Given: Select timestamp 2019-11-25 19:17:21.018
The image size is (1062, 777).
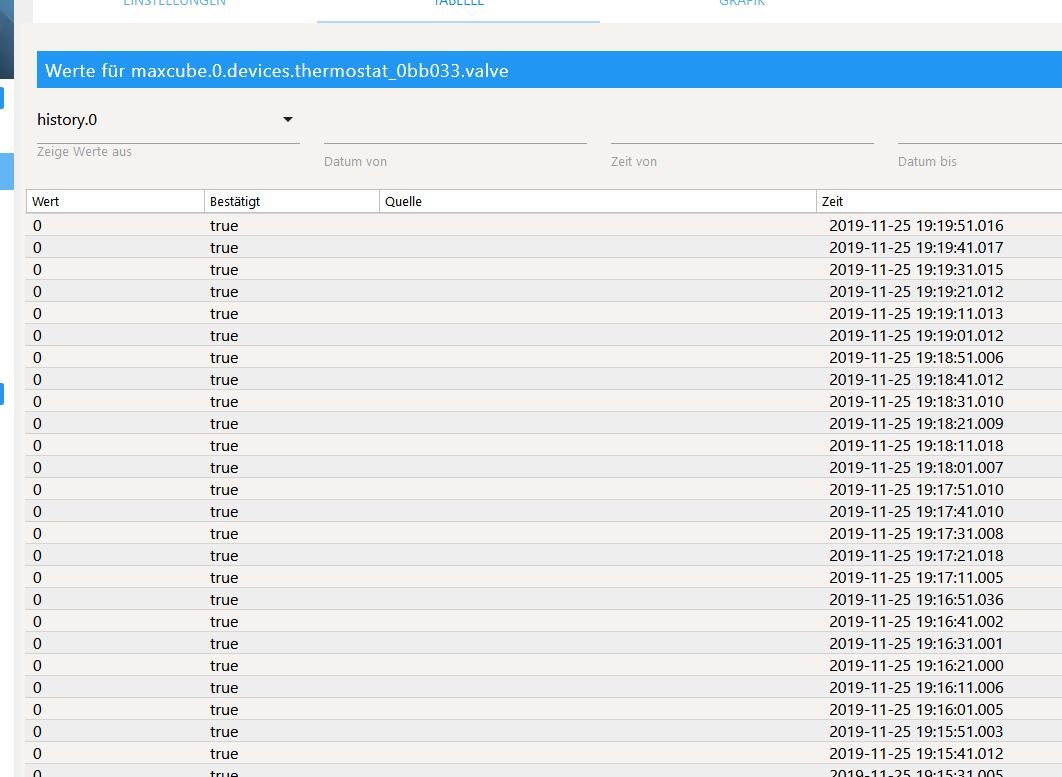Looking at the screenshot, I should (x=916, y=556).
